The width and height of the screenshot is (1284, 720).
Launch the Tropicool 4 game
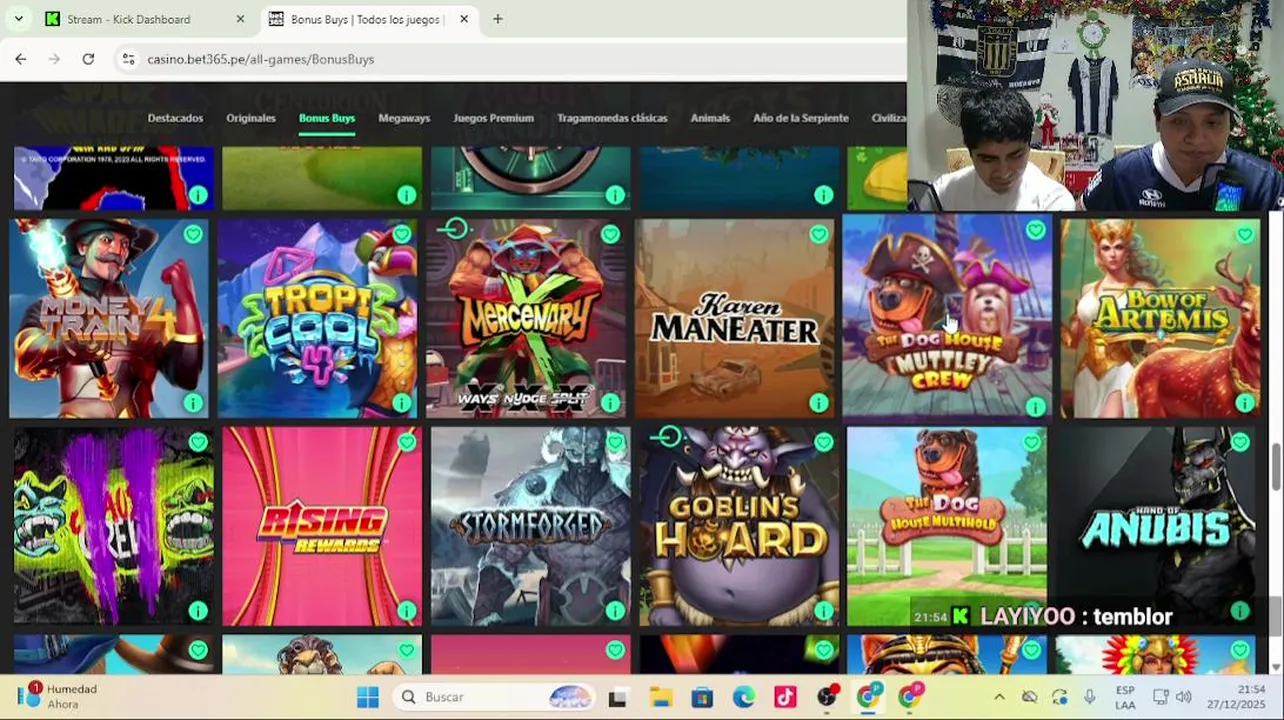coord(318,318)
